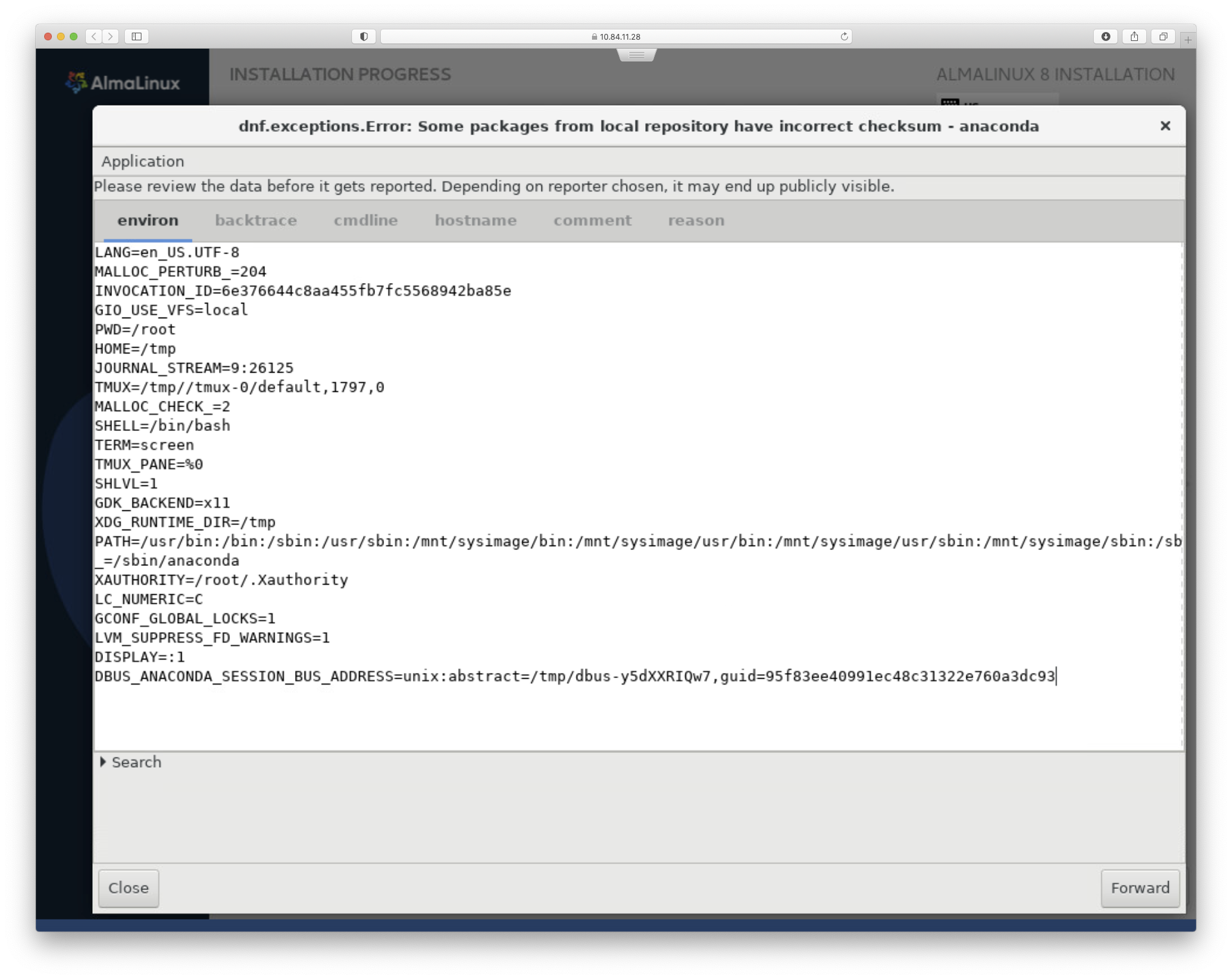Open the hostname tab
The image size is (1232, 979).
click(476, 220)
